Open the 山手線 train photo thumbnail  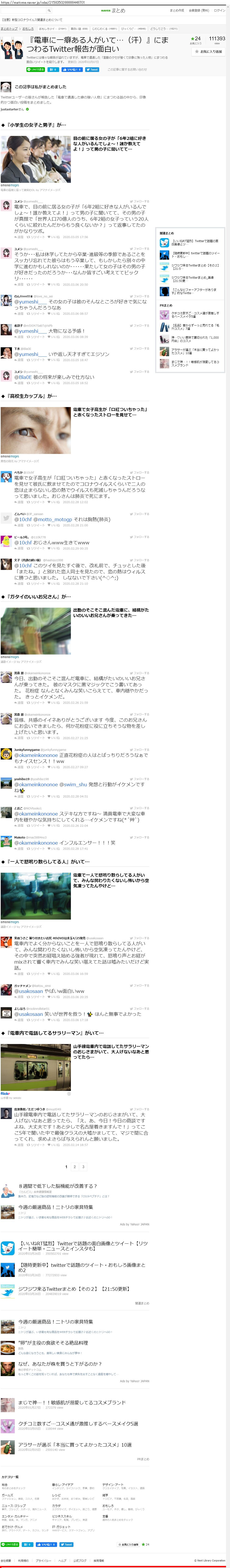pos(36,1067)
